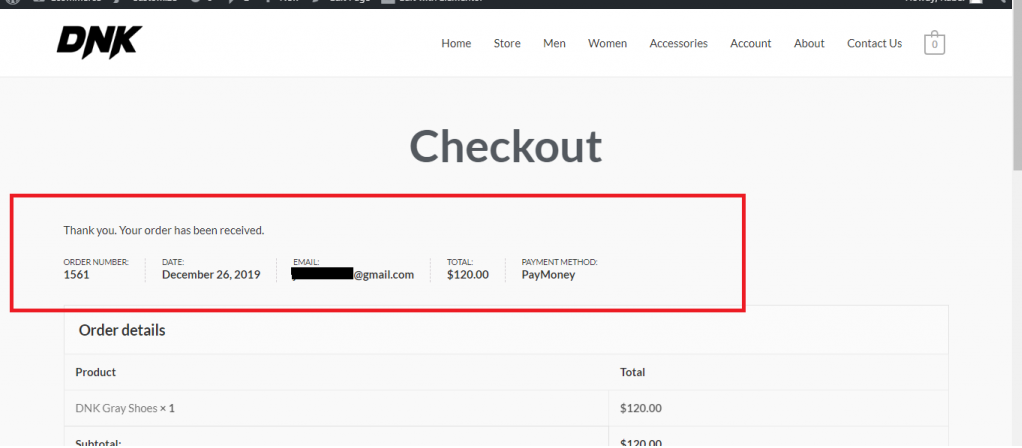Click the Order details section heading
1022x448 pixels.
[122, 330]
